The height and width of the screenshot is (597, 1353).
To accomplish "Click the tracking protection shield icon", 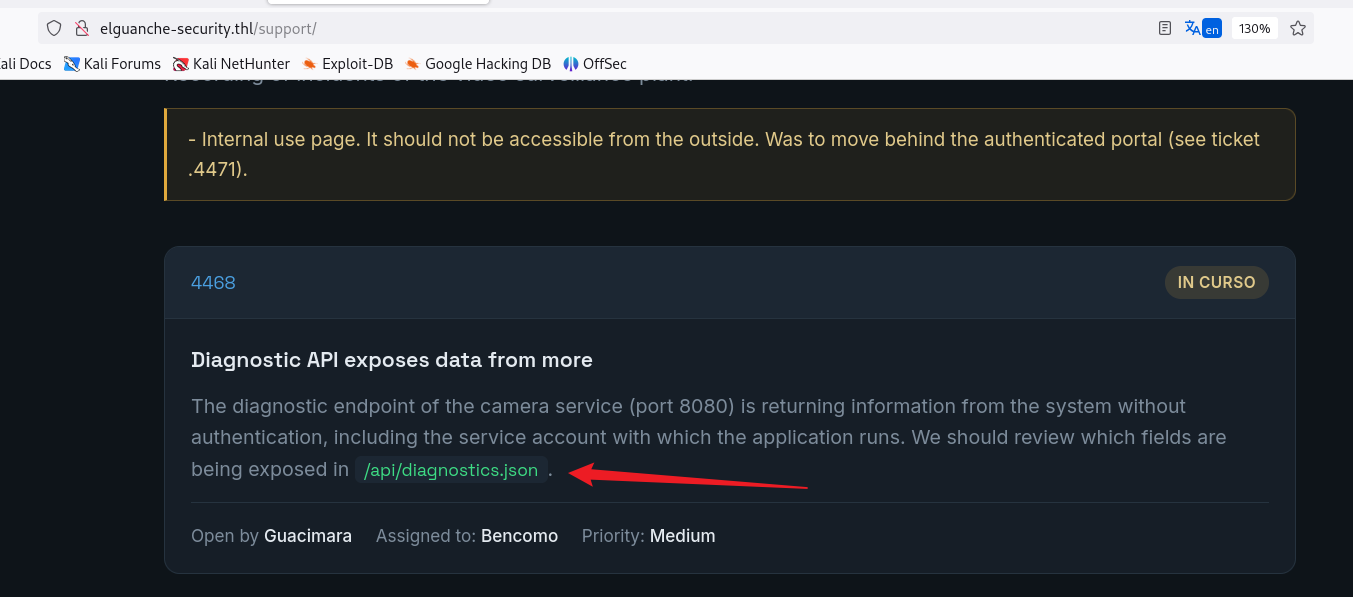I will click(x=54, y=28).
